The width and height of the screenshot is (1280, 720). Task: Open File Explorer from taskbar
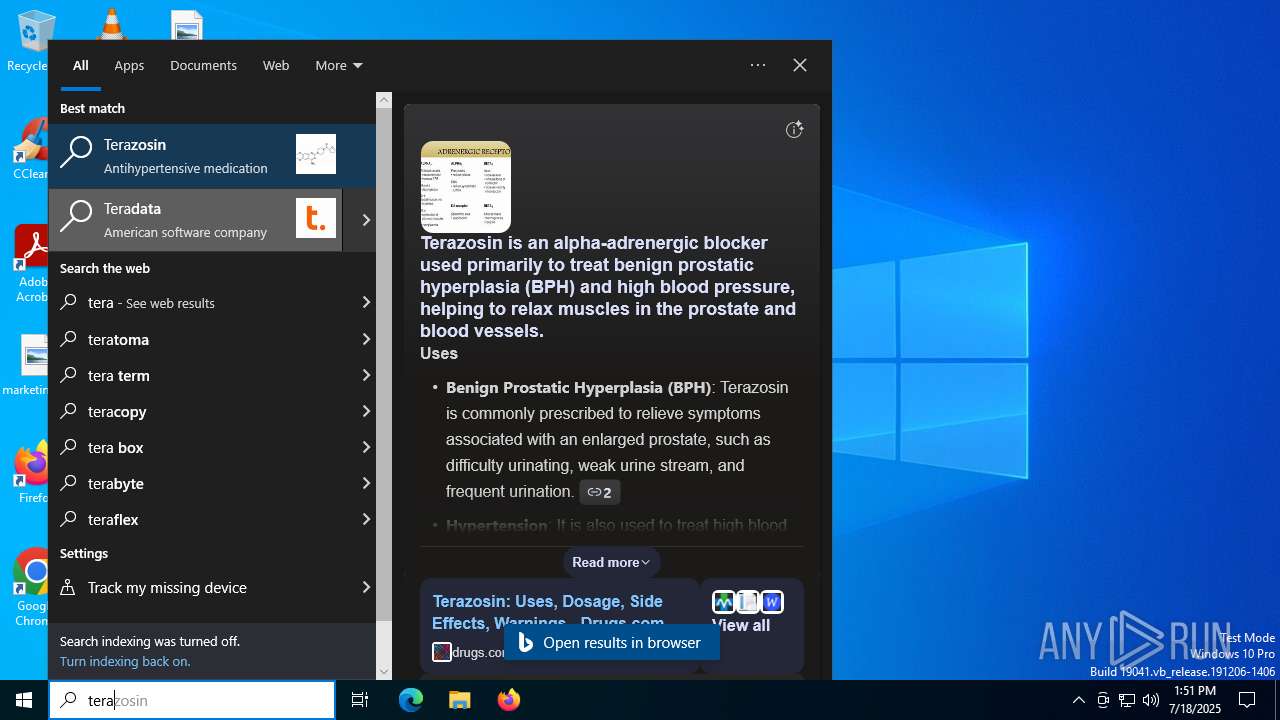click(459, 700)
